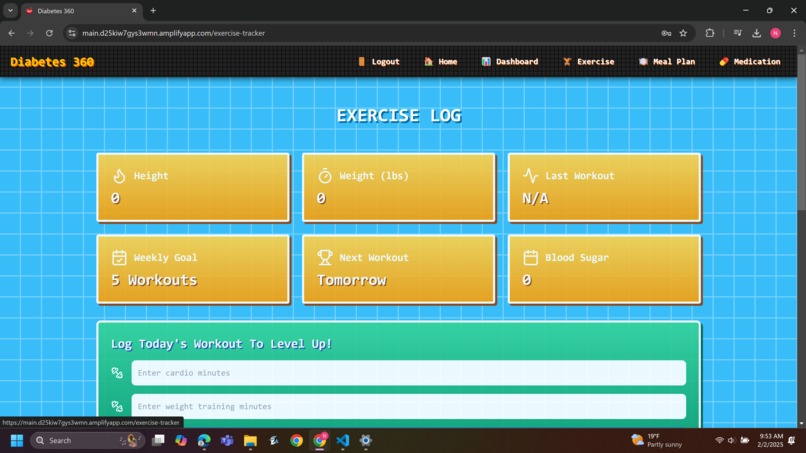Click the site information icon in address bar
Image resolution: width=806 pixels, height=453 pixels.
coord(72,33)
